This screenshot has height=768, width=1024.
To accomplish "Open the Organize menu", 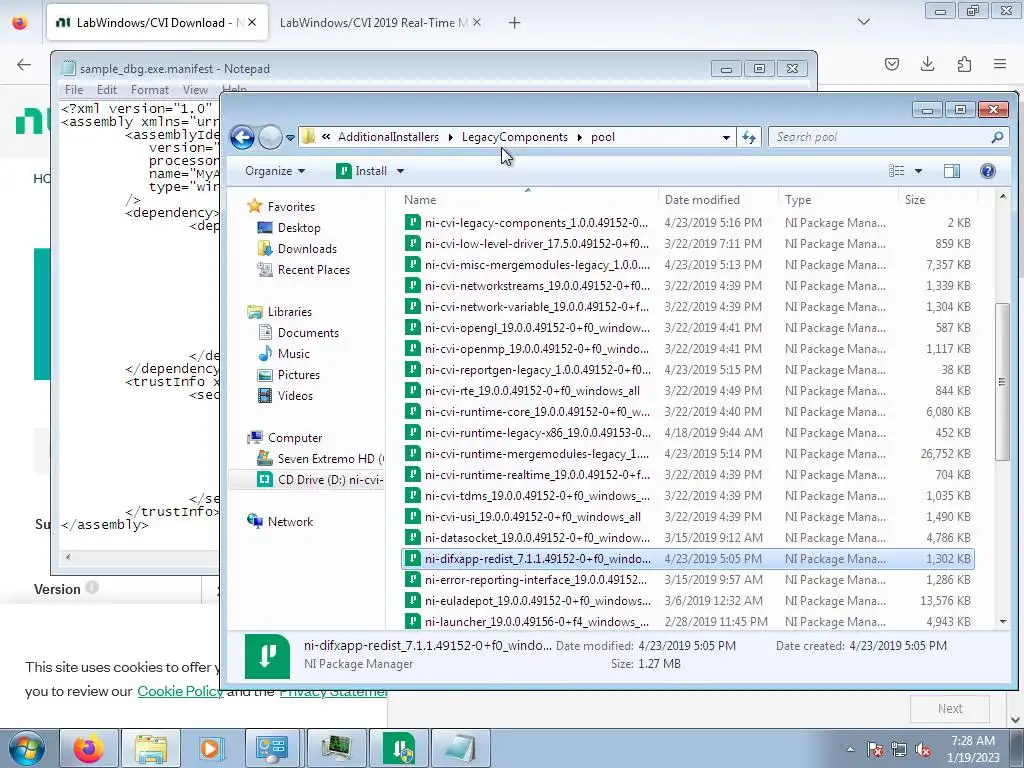I will (x=275, y=171).
